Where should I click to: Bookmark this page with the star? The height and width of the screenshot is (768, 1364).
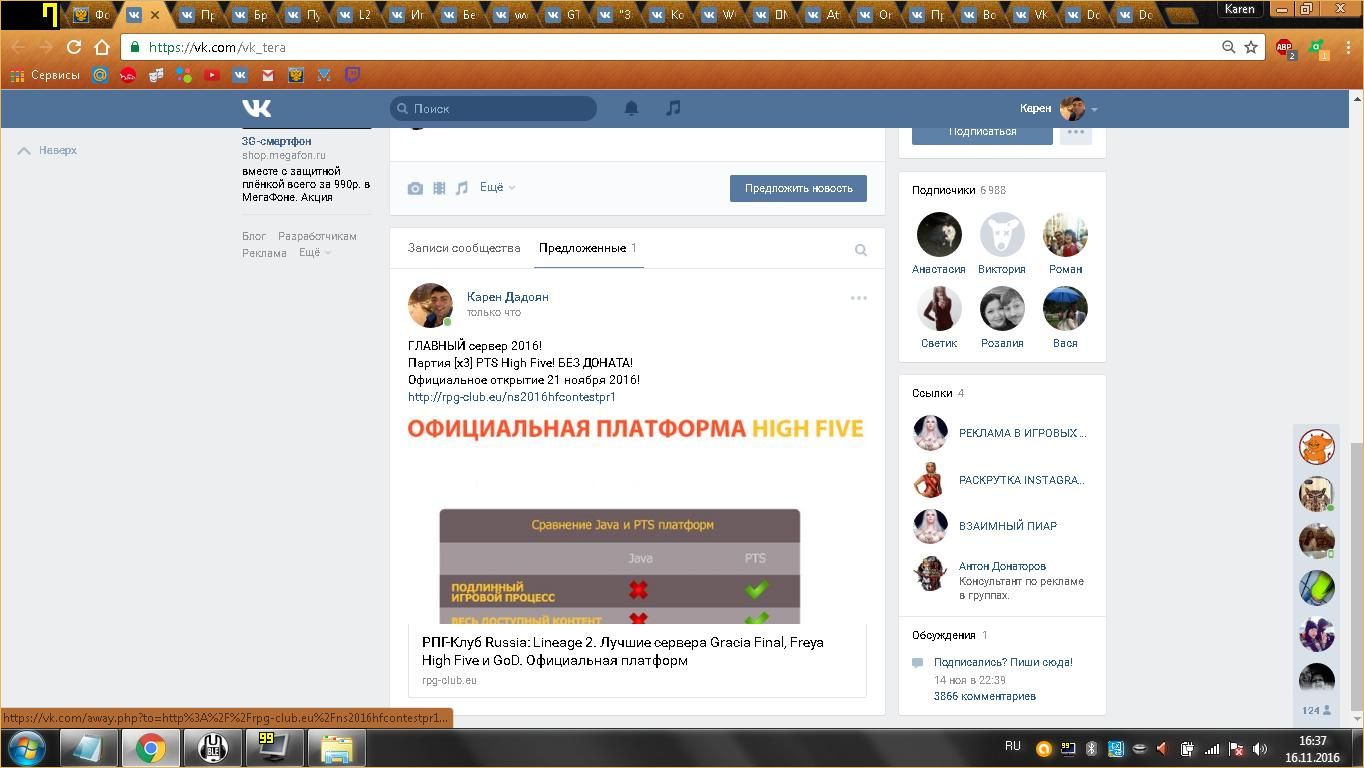coord(1250,47)
